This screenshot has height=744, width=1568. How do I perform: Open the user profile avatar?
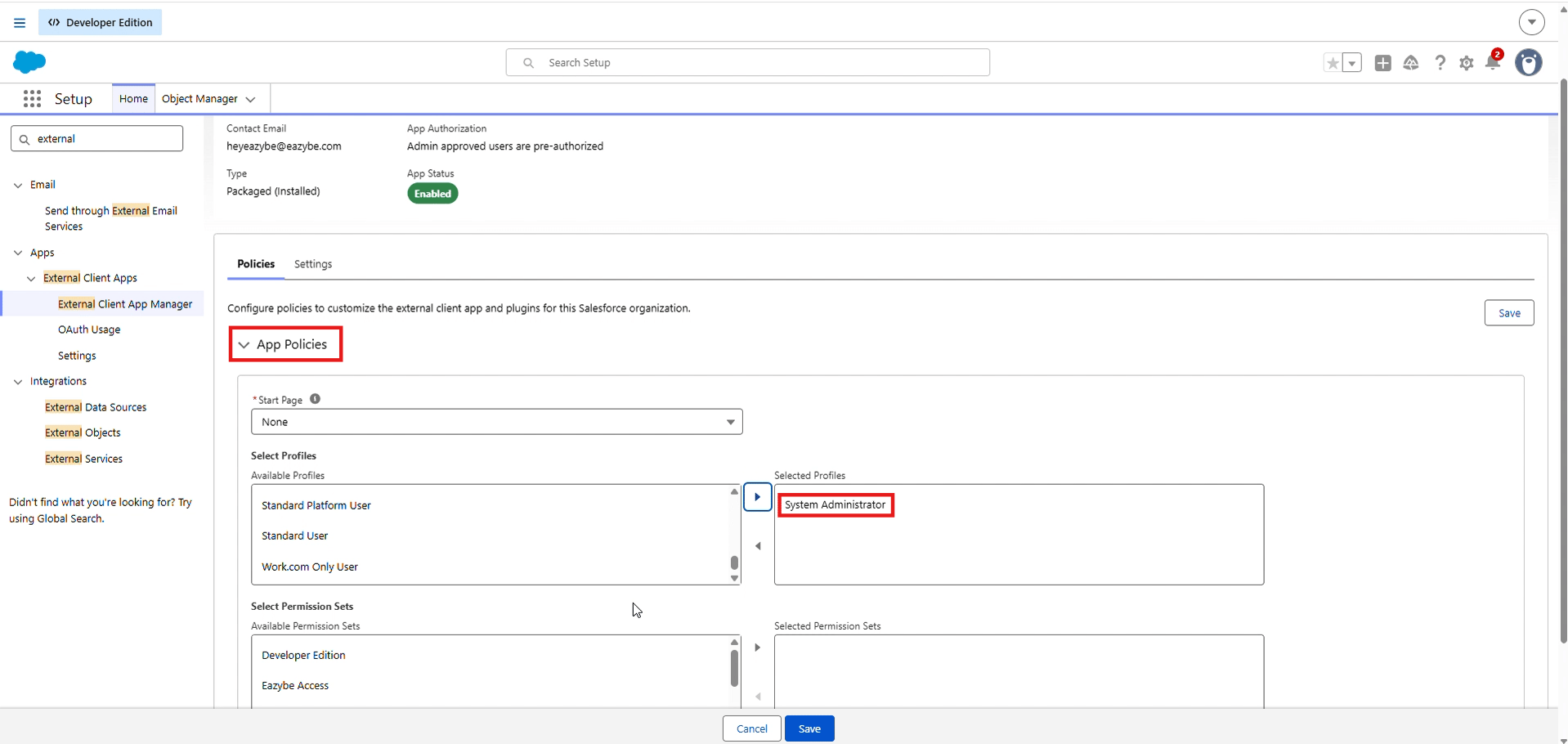tap(1529, 62)
